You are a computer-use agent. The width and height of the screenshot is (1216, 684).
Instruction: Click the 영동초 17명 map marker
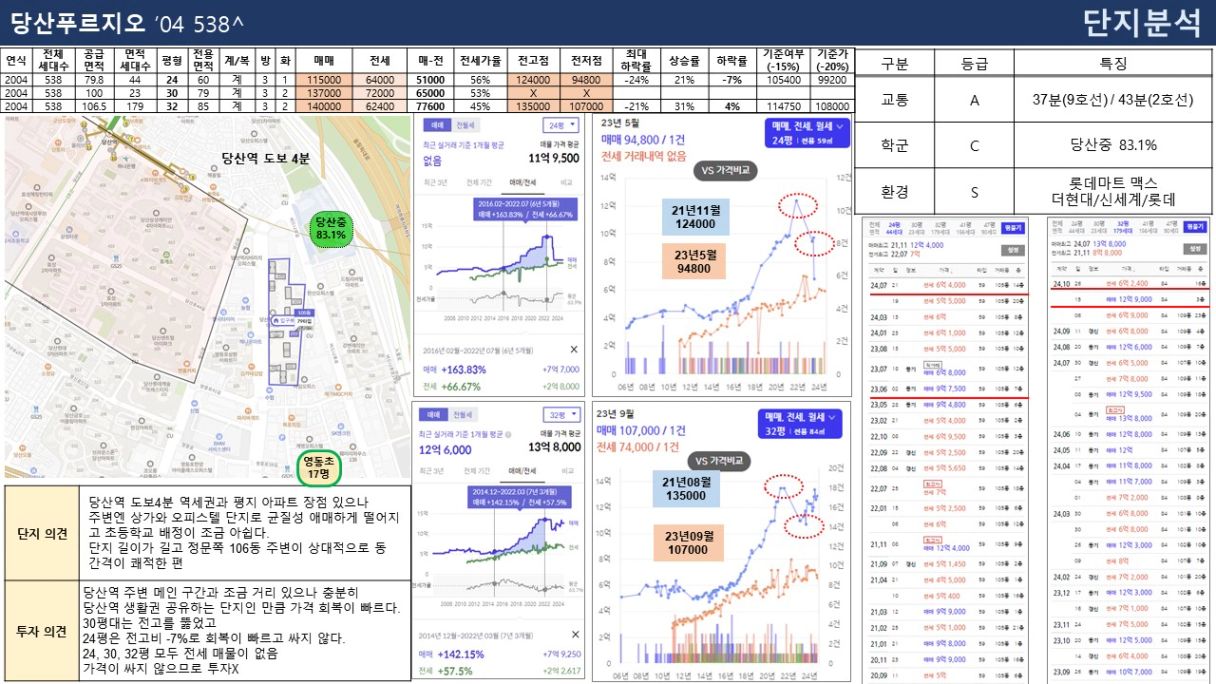pyautogui.click(x=319, y=466)
